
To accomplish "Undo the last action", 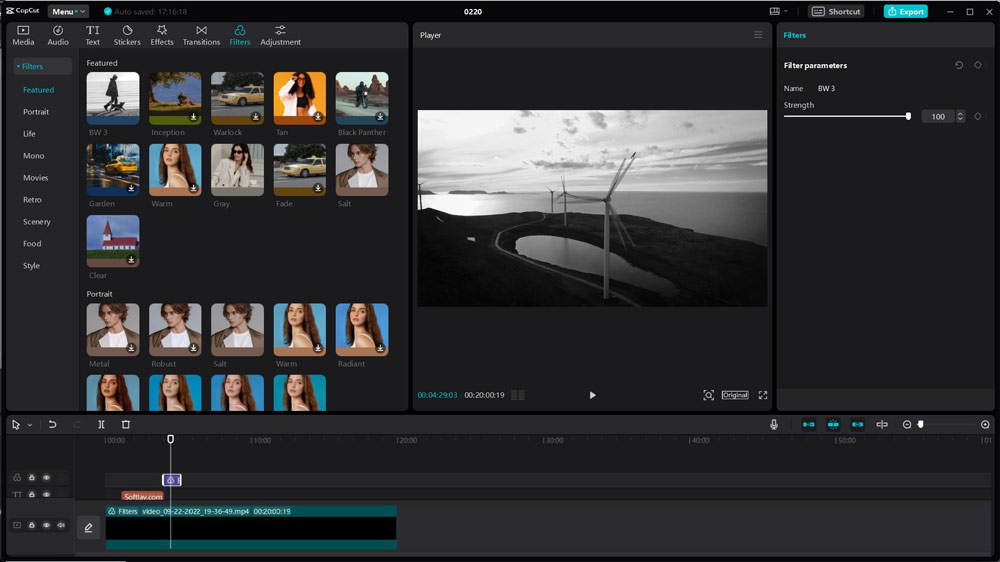I will [52, 424].
